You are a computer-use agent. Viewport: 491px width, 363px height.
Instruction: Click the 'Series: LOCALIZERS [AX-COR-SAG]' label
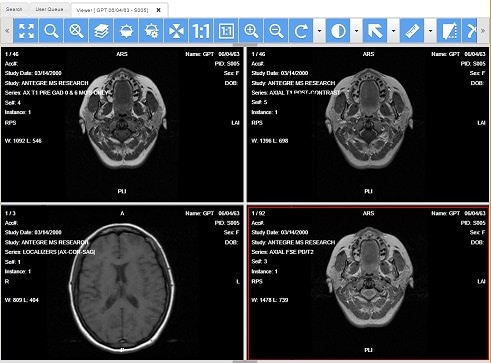50,252
